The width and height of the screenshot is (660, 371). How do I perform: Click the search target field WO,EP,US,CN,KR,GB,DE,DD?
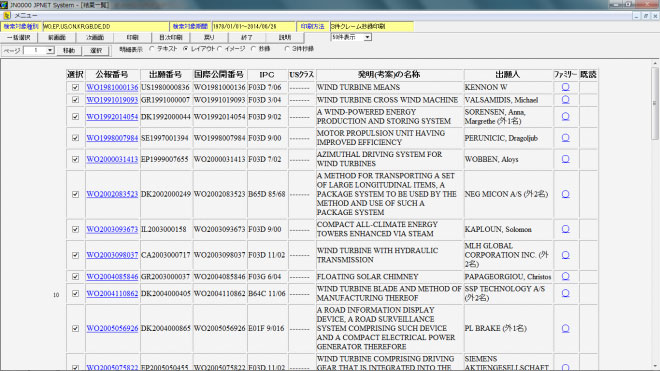click(x=106, y=27)
